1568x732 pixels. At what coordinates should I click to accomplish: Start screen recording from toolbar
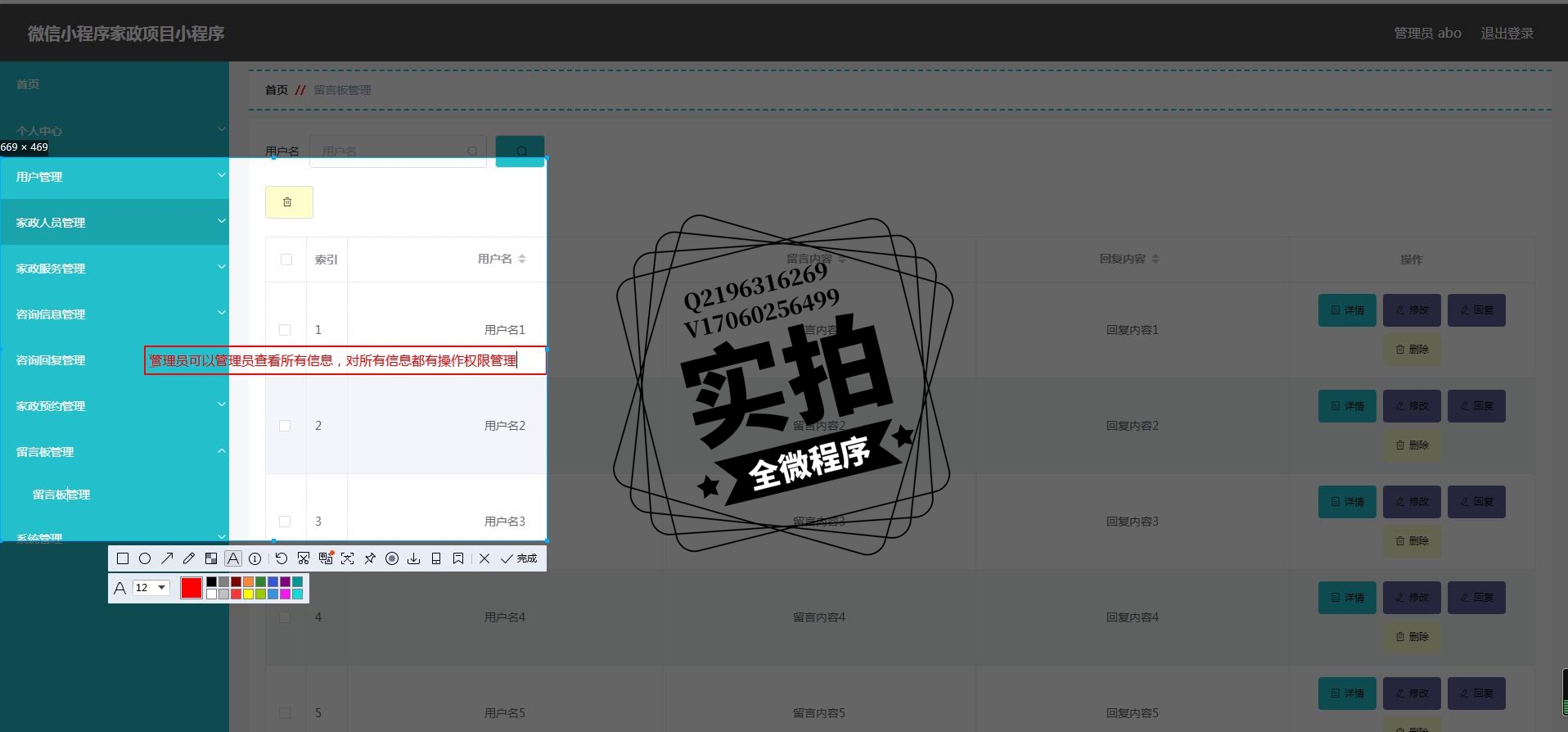click(392, 558)
